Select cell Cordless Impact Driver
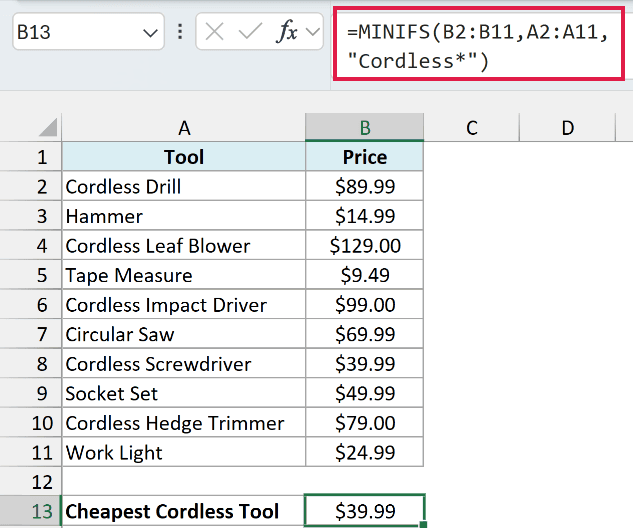Image resolution: width=633 pixels, height=528 pixels. (x=184, y=304)
